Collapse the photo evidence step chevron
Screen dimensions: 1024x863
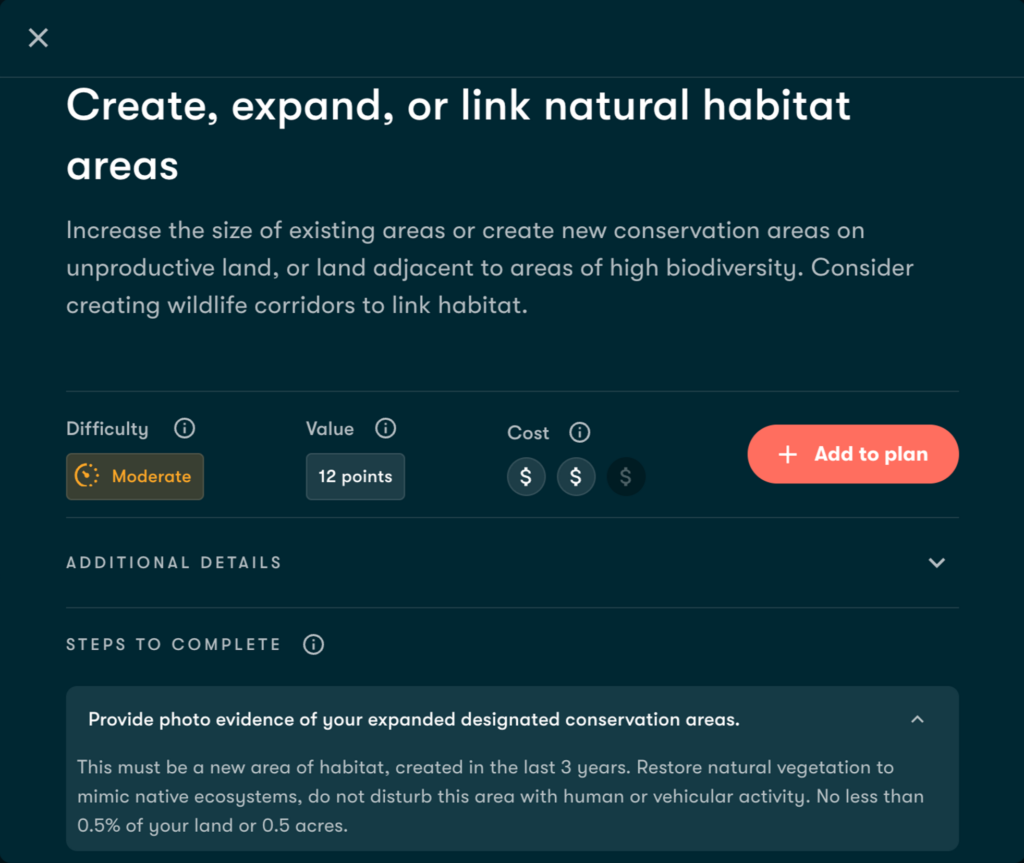(x=917, y=719)
